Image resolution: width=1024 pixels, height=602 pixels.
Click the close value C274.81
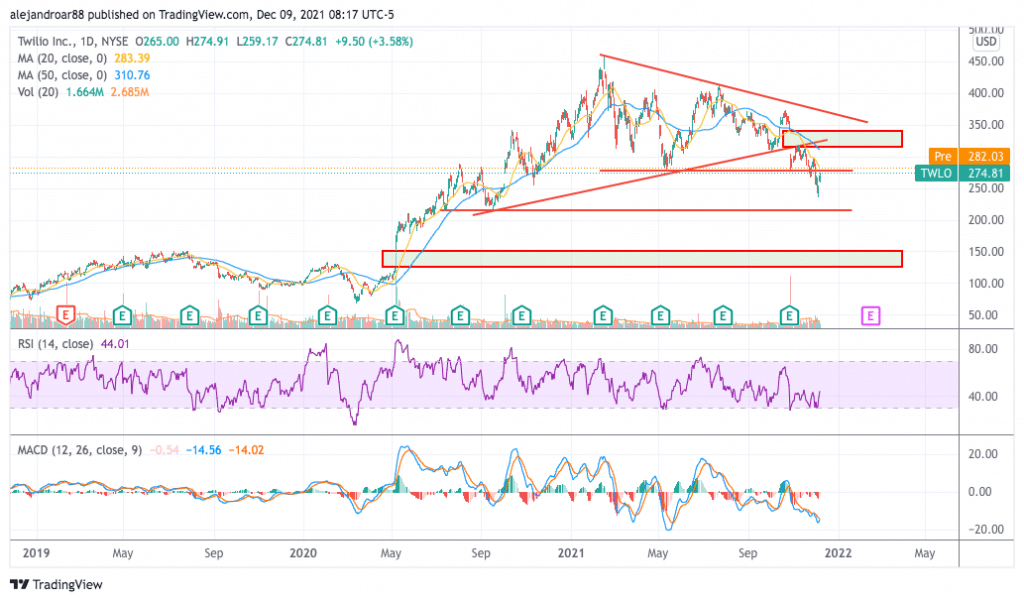306,41
